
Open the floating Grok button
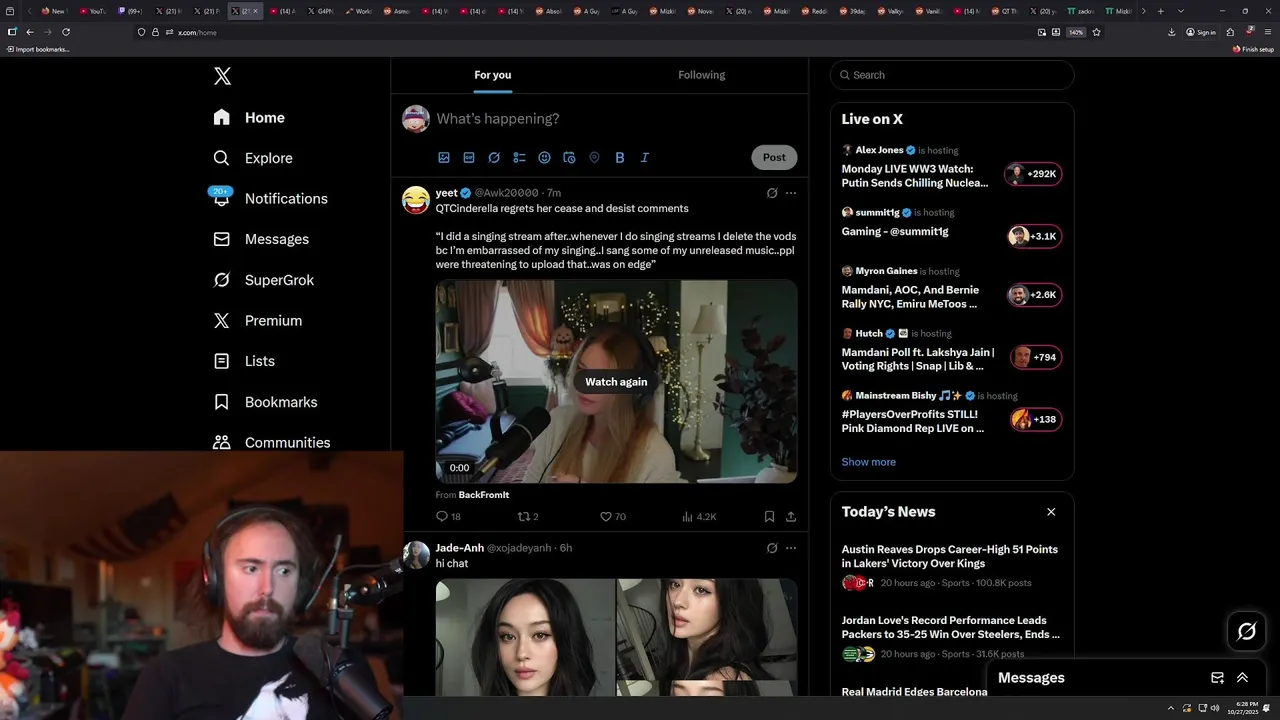click(x=1247, y=631)
